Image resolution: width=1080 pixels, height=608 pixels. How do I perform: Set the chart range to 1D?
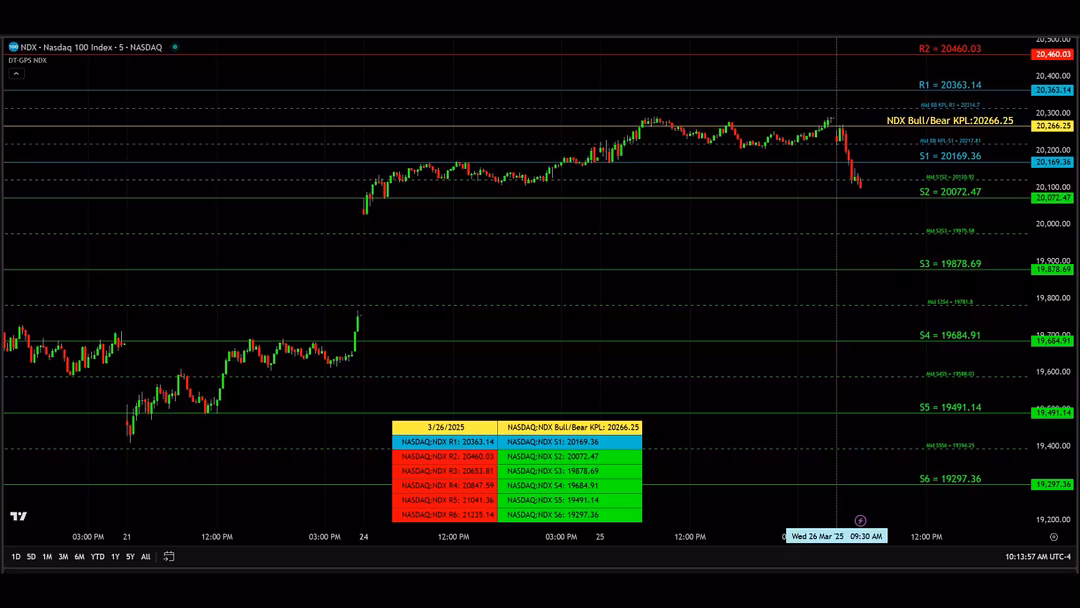pos(16,556)
